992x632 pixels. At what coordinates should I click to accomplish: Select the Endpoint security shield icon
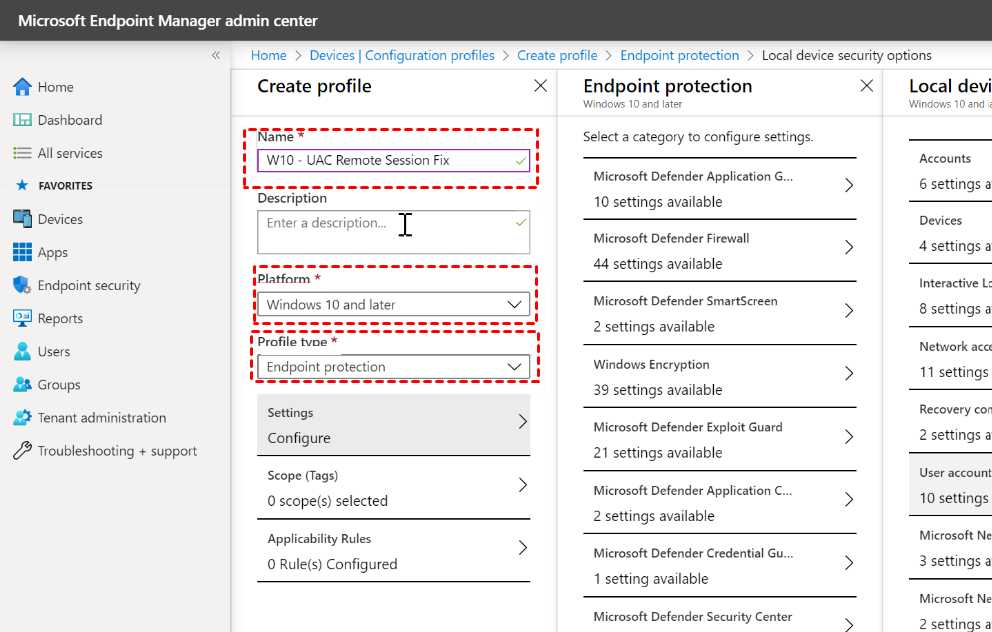[22, 285]
